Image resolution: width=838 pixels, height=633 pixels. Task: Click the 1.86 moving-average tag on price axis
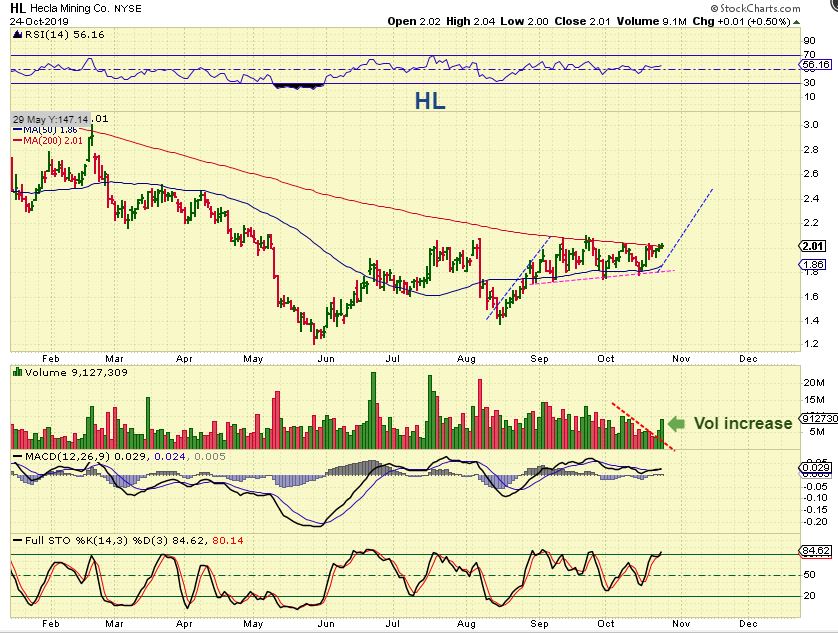[x=812, y=265]
